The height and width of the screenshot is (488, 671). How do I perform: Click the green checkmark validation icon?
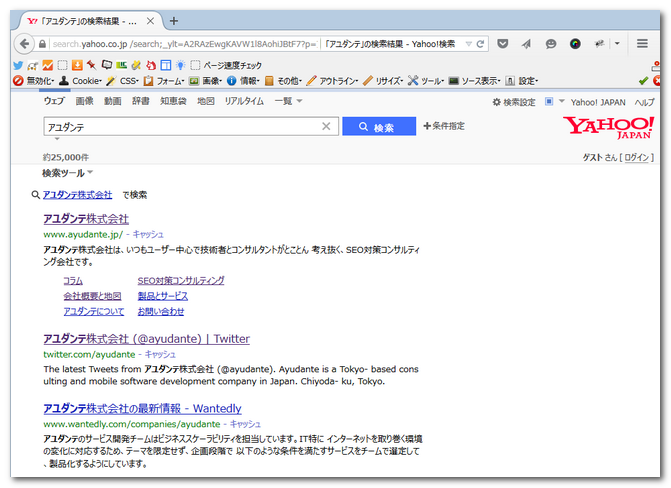pyautogui.click(x=643, y=80)
